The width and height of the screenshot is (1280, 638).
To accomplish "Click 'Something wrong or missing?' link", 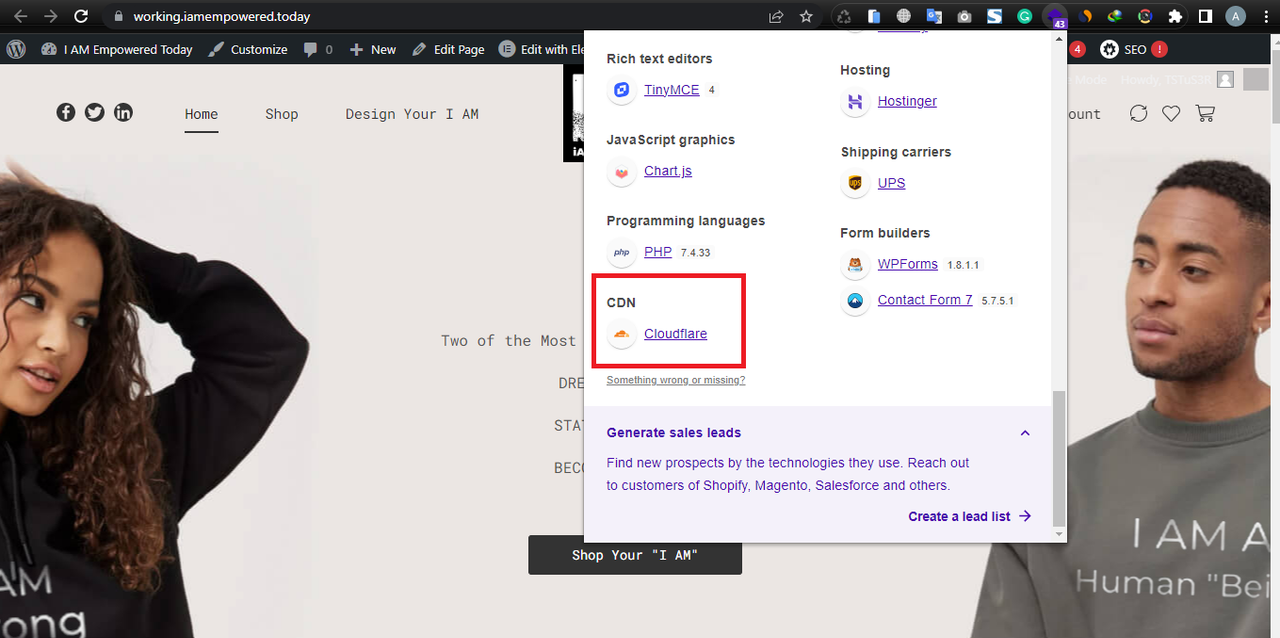I will point(676,380).
